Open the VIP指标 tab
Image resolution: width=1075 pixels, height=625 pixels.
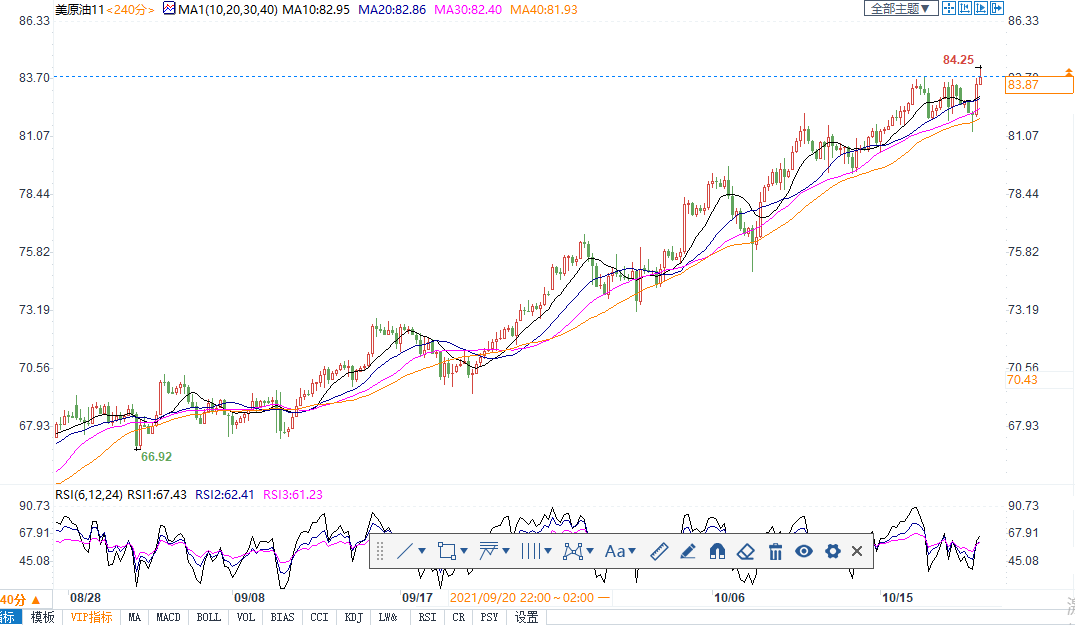coord(91,617)
